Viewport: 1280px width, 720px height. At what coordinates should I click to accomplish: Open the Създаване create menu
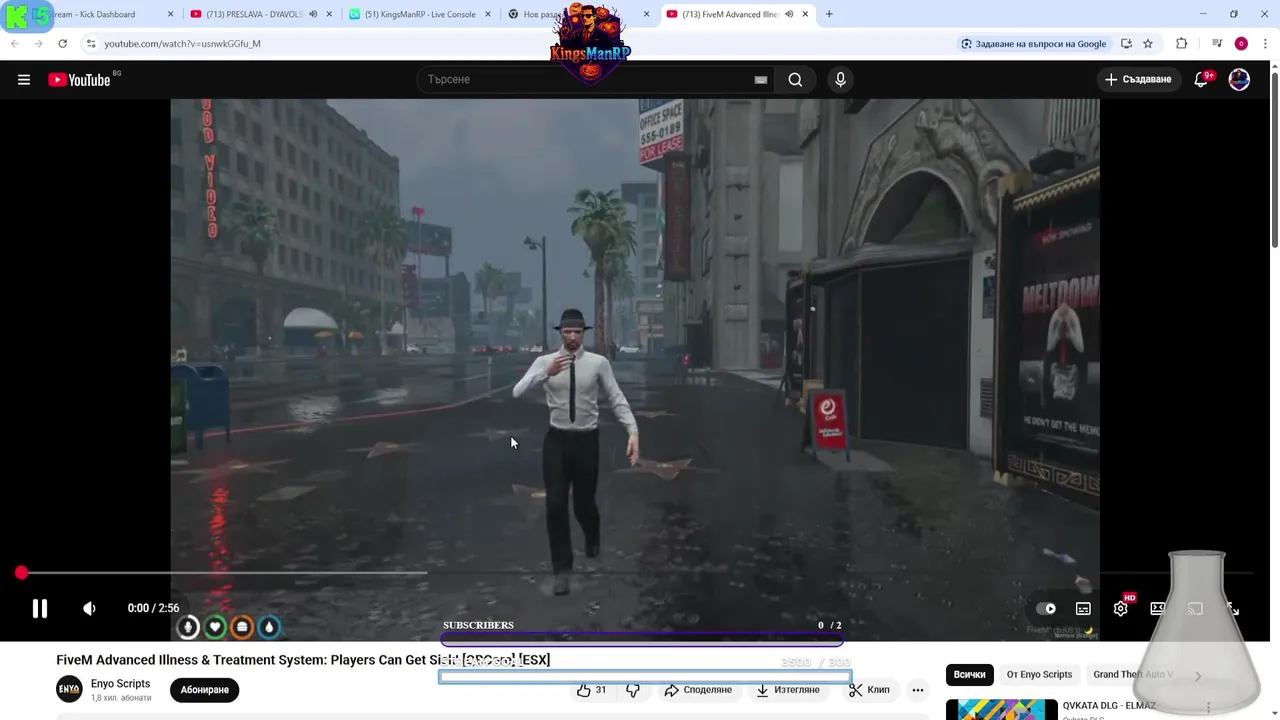point(1138,79)
